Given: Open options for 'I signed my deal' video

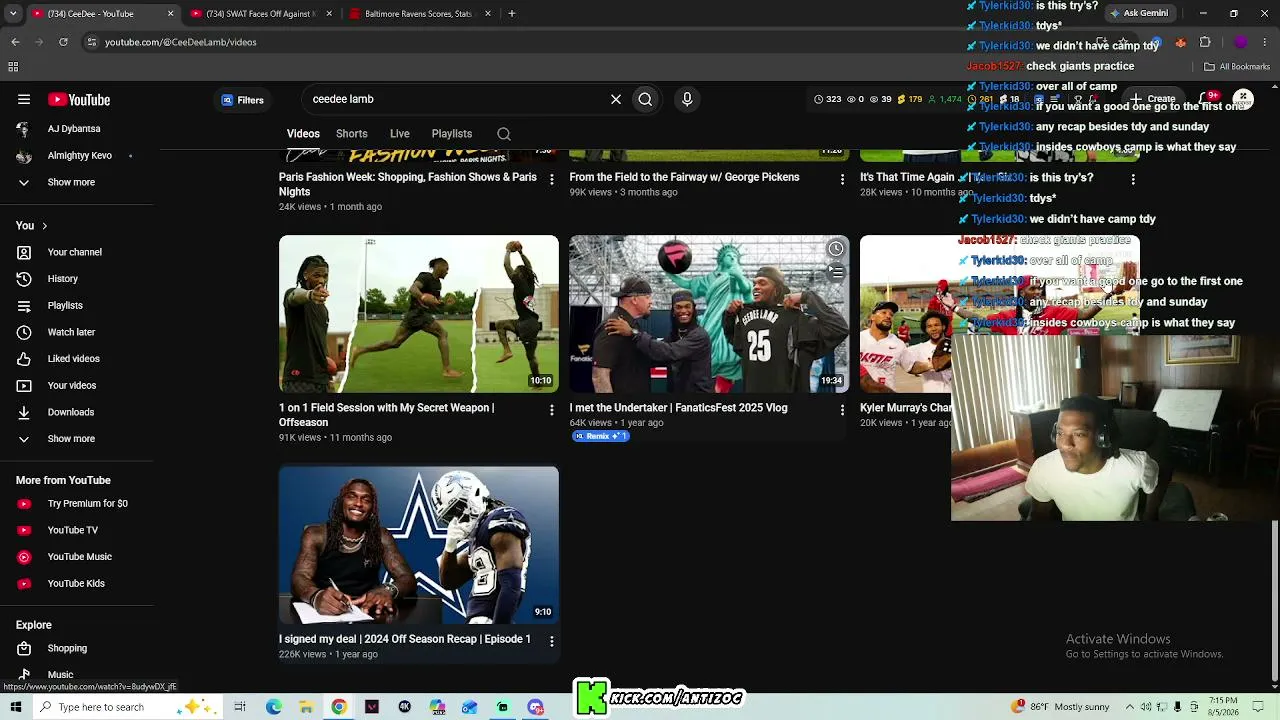Looking at the screenshot, I should pos(552,641).
